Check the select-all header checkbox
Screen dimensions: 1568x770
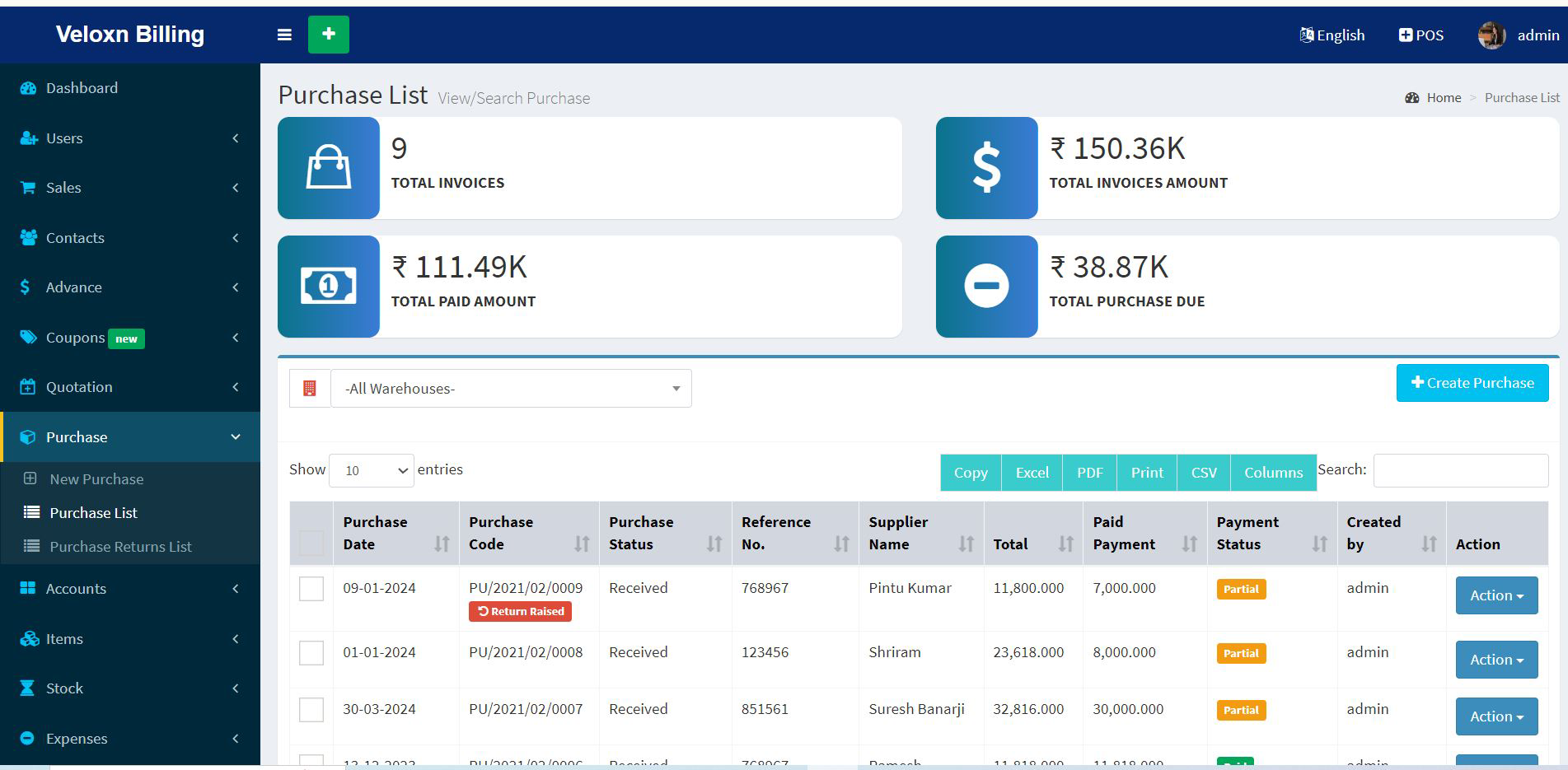click(311, 544)
